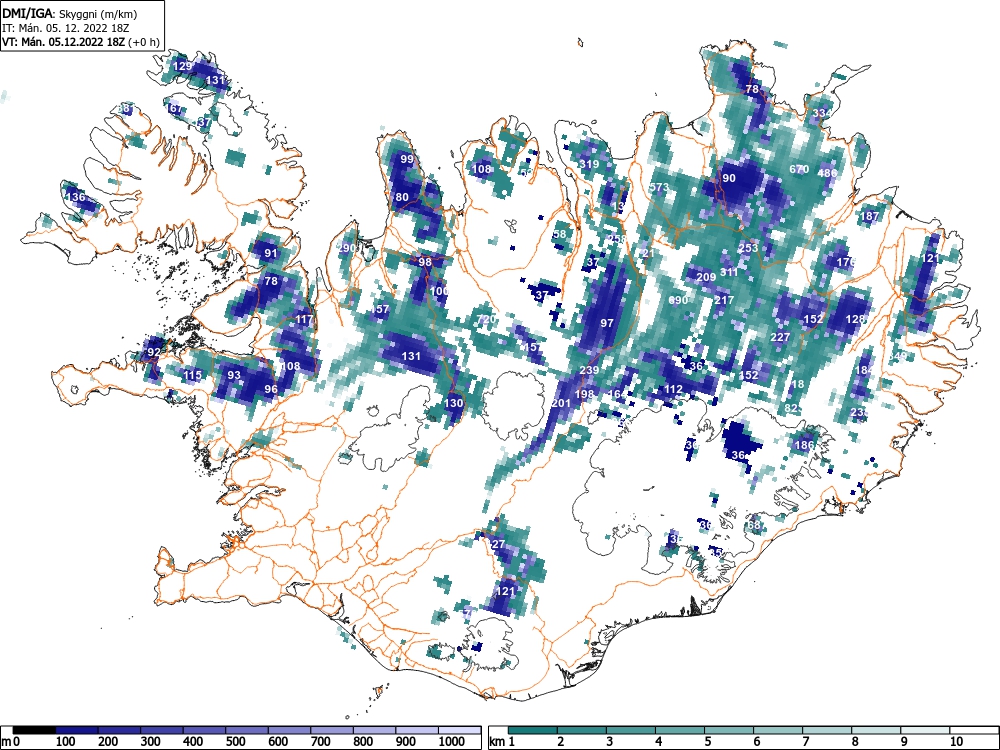Click the 91 visibility value
1000x750 pixels.
click(271, 253)
